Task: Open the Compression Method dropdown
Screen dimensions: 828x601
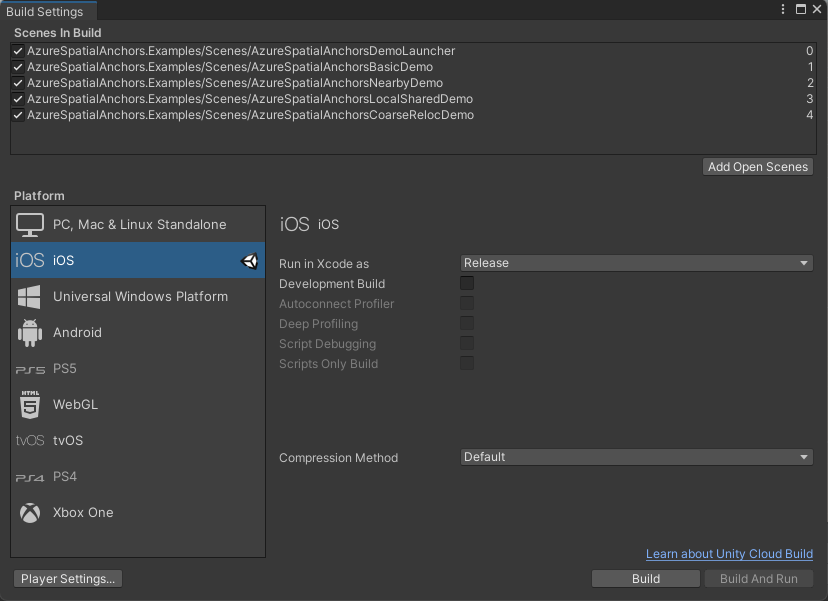Action: coord(636,457)
